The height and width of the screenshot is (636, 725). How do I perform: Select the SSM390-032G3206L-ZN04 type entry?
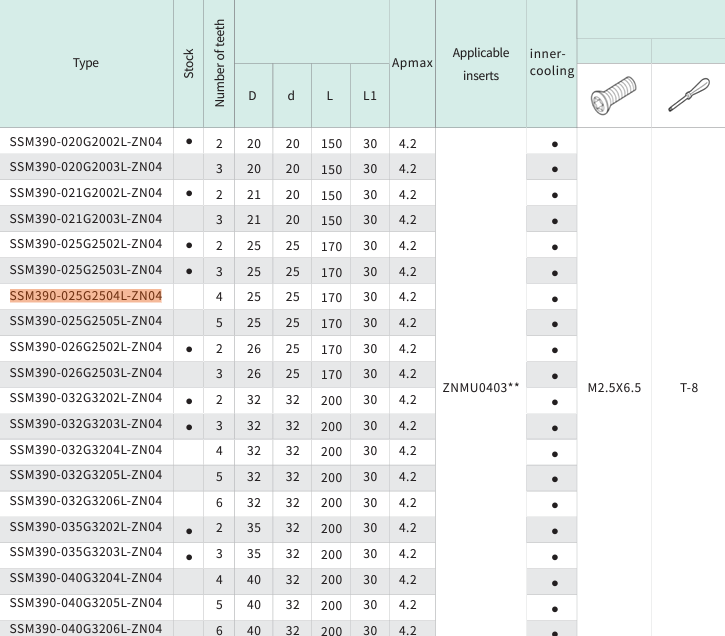coord(86,501)
